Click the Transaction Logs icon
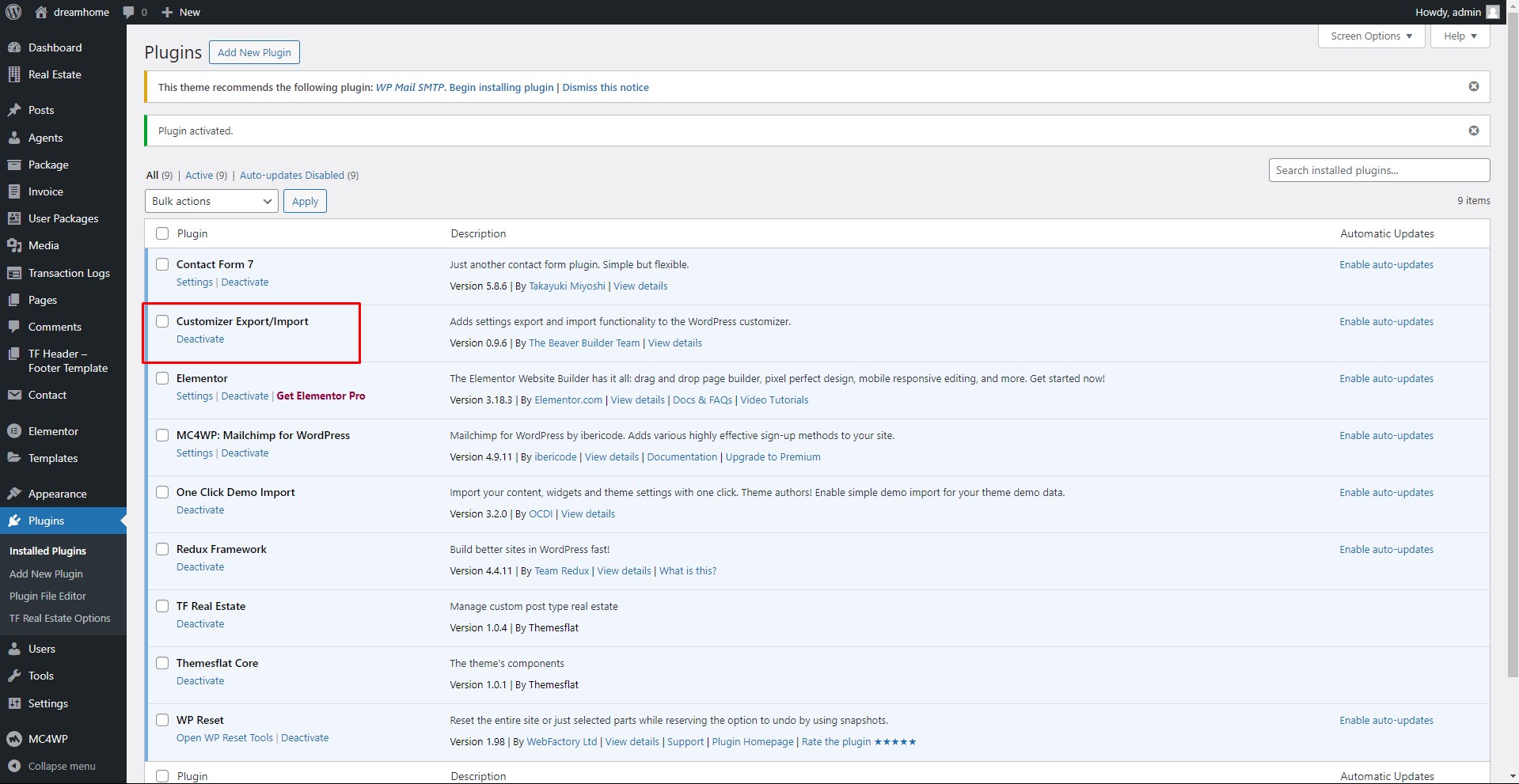The width and height of the screenshot is (1519, 784). point(14,273)
